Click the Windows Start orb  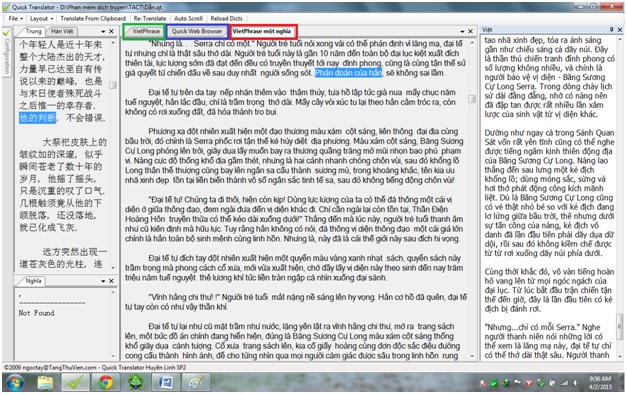tap(15, 382)
